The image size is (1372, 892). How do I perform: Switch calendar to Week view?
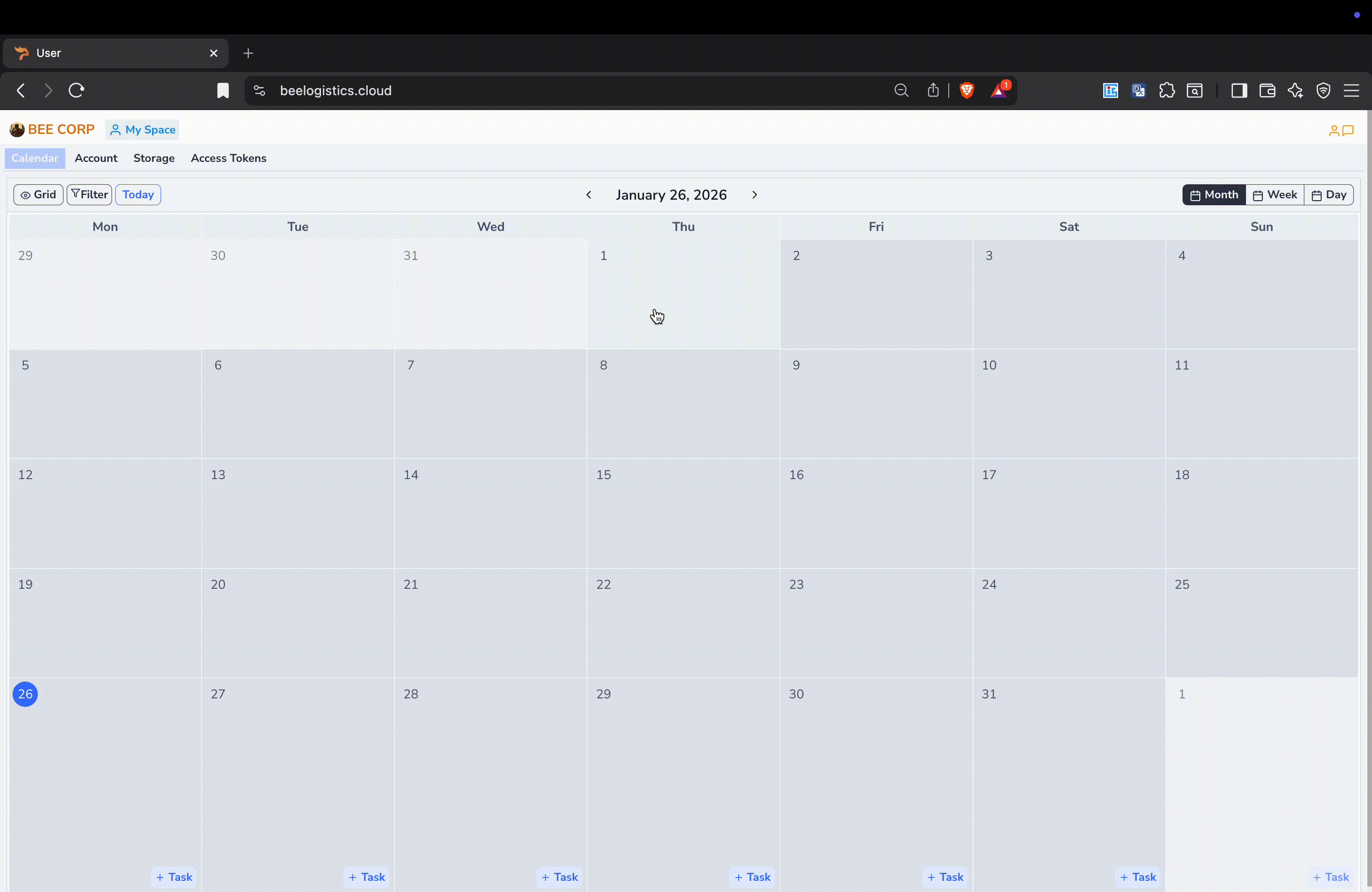[1274, 195]
